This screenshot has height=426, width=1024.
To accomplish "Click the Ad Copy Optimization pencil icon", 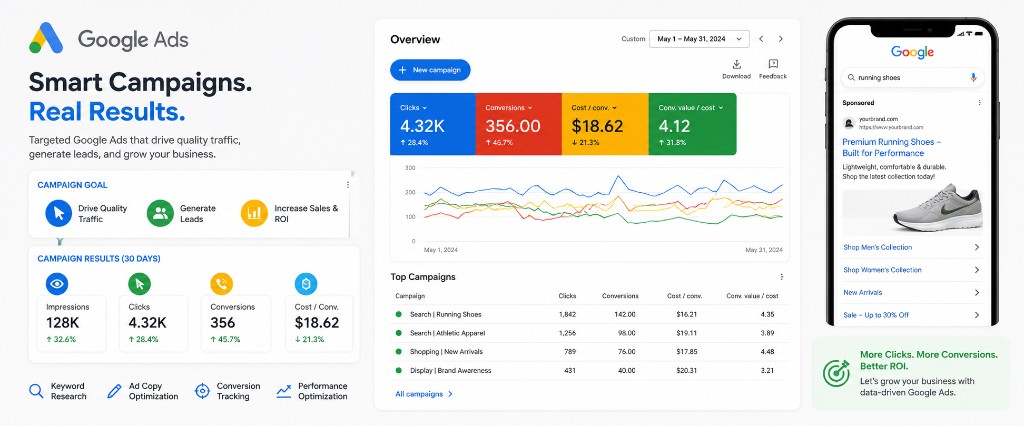I will pos(114,391).
